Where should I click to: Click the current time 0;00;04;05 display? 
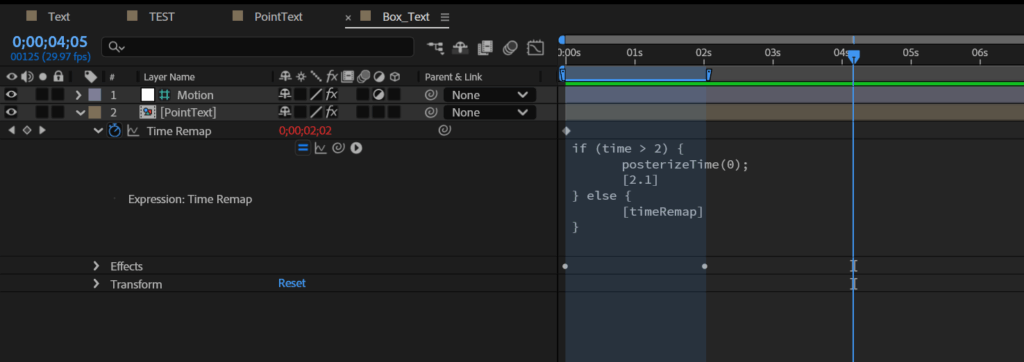pos(50,42)
